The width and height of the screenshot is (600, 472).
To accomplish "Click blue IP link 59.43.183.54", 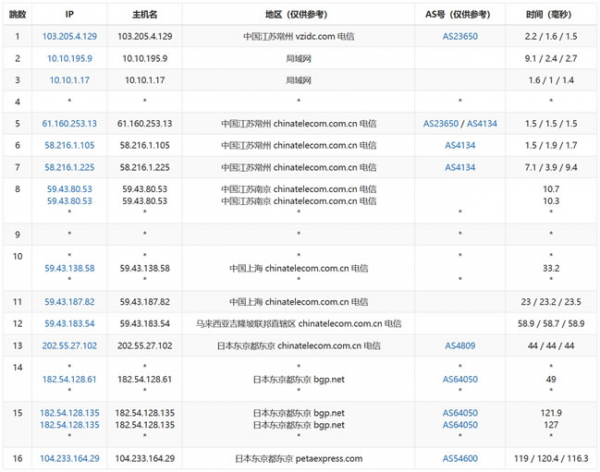I will point(69,324).
